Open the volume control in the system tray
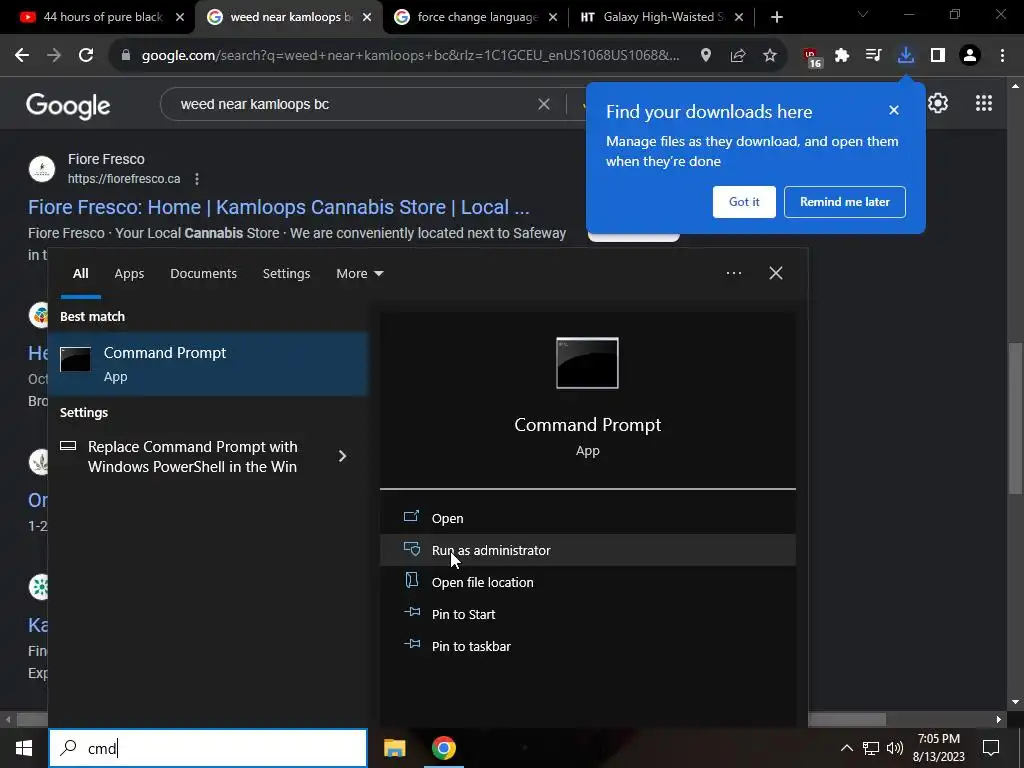Image resolution: width=1024 pixels, height=768 pixels. point(895,748)
